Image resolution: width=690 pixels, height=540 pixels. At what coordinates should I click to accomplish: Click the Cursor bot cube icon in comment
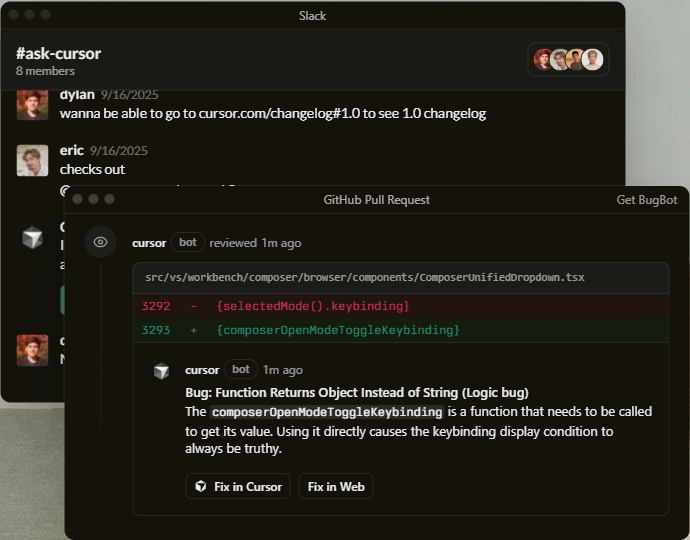pos(161,371)
